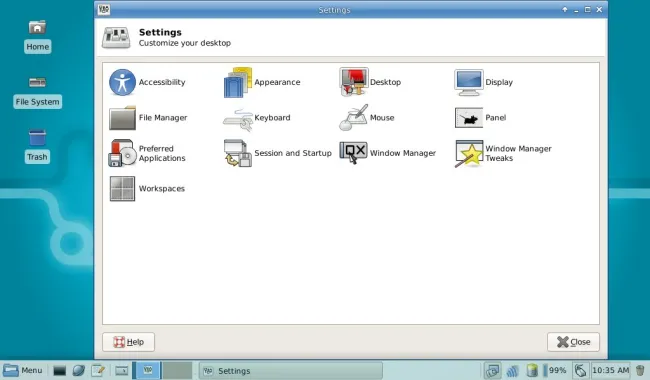This screenshot has height=380, width=650.
Task: Open Preferred Applications settings
Action: (147, 153)
